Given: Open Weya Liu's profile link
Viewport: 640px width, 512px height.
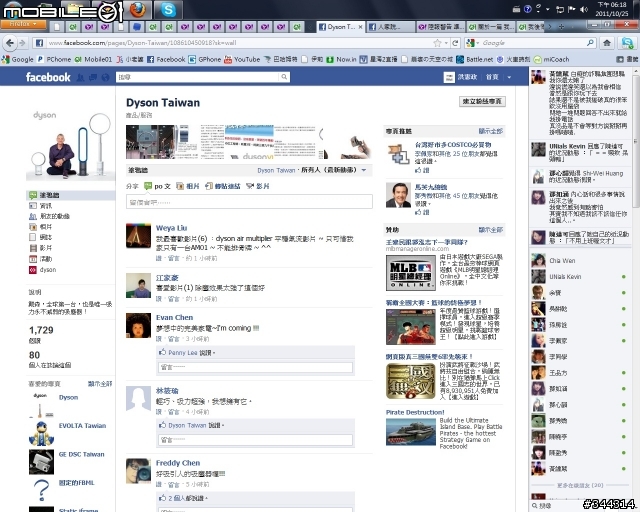Looking at the screenshot, I should pos(171,228).
